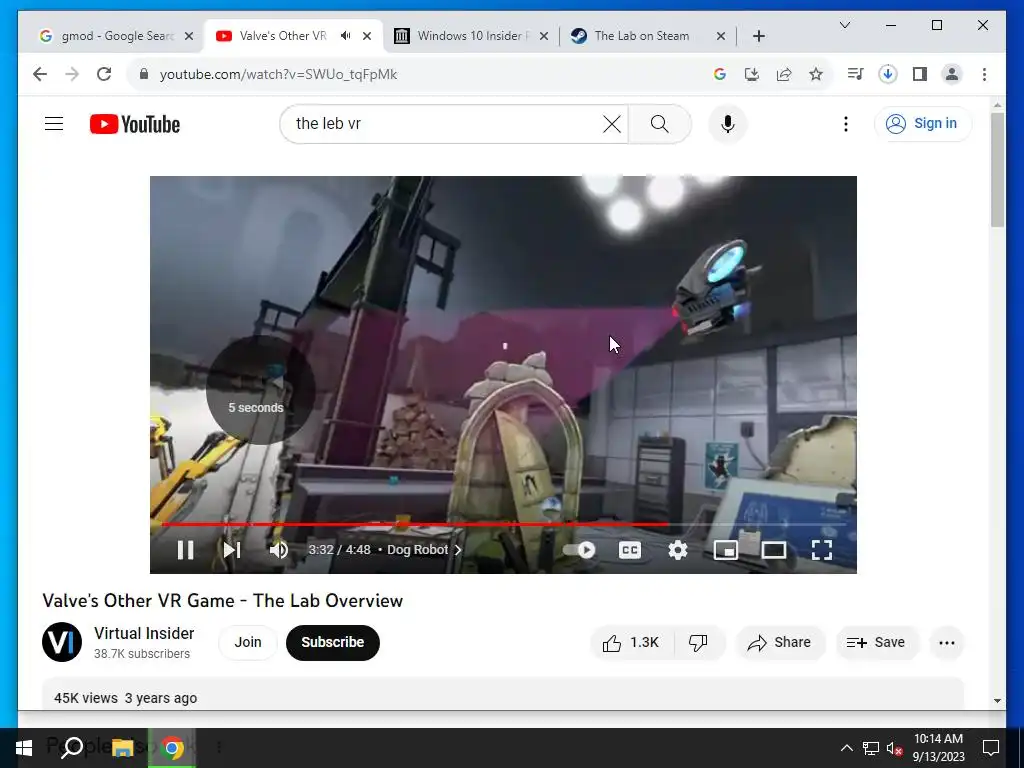
Task: Open the Chrome three-dot menu
Action: tap(984, 74)
